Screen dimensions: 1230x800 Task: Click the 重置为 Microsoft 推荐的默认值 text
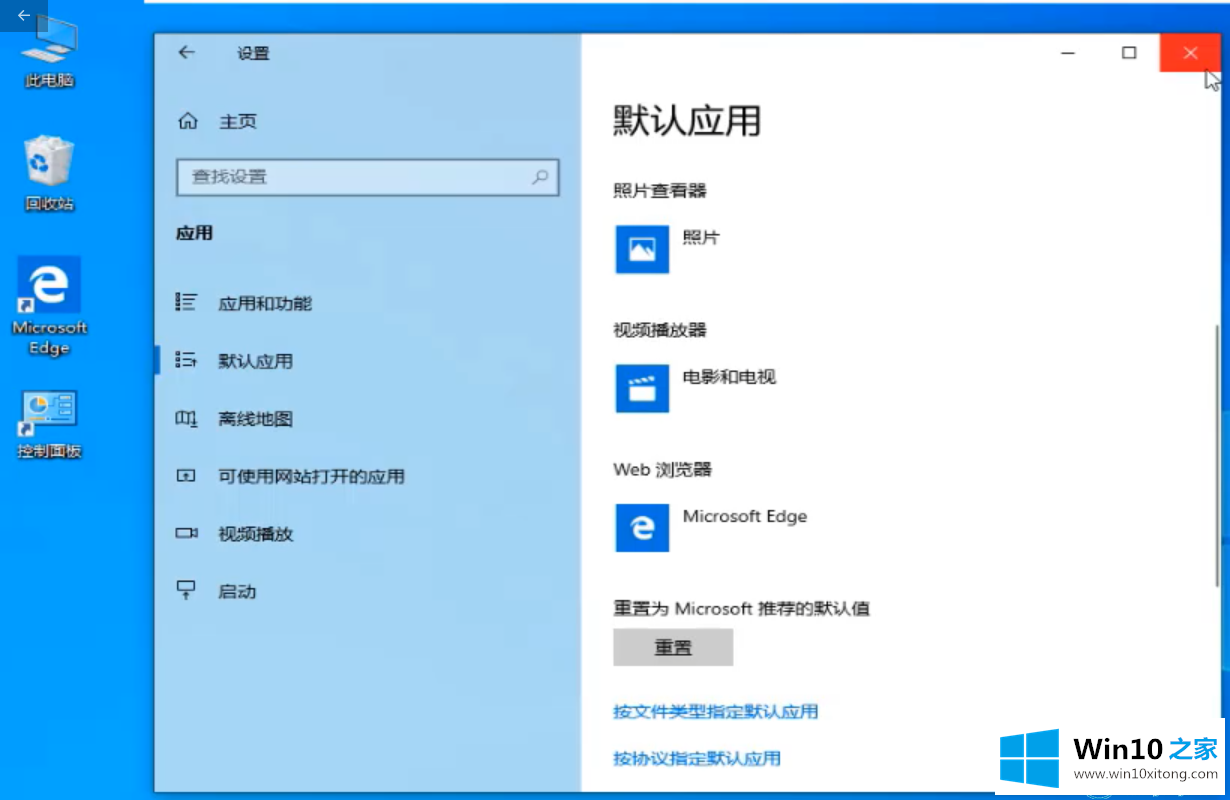click(741, 608)
